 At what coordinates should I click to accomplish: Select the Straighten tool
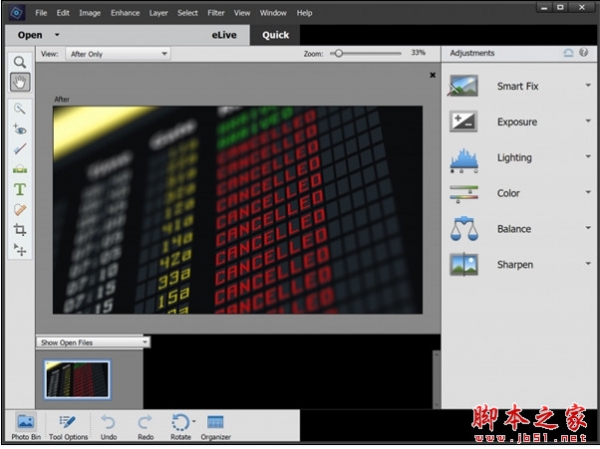coord(20,169)
